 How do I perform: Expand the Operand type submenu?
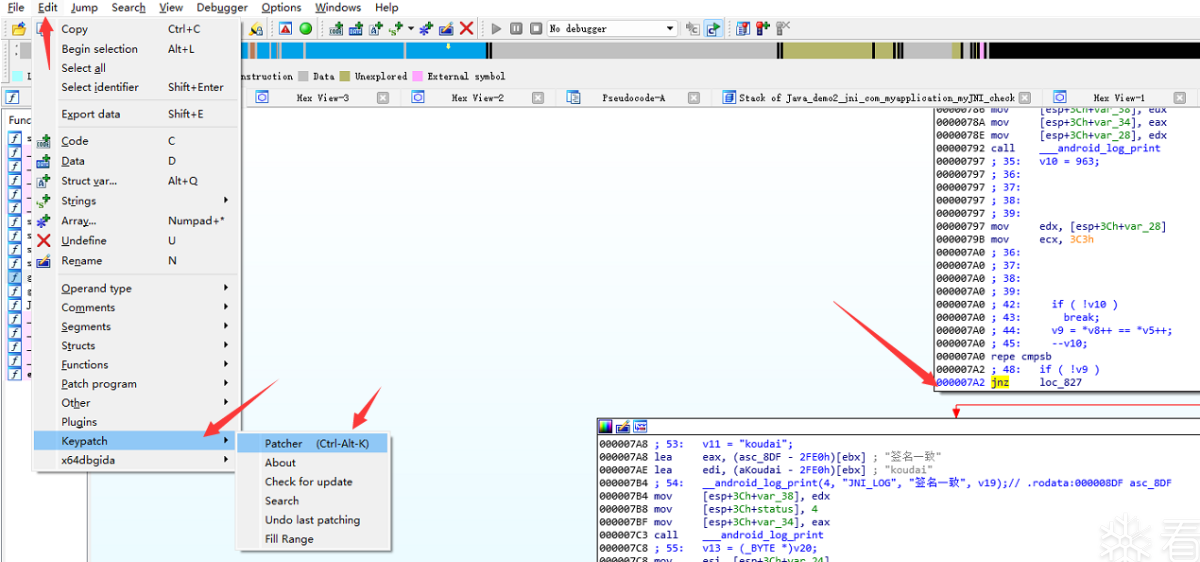tap(136, 289)
